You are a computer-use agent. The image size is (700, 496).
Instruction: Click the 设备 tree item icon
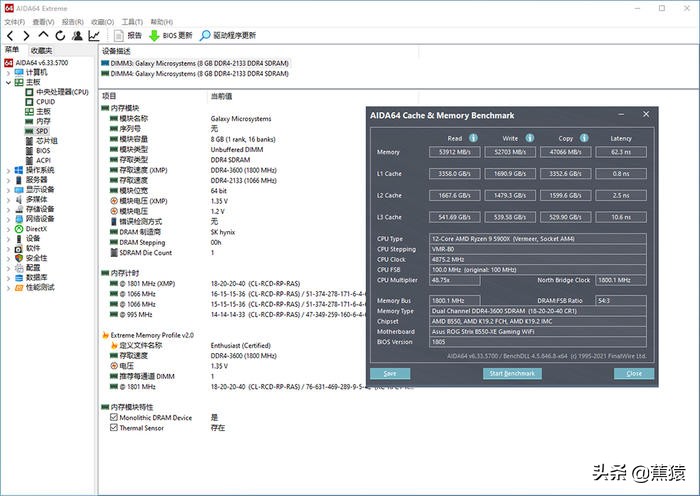pos(19,239)
